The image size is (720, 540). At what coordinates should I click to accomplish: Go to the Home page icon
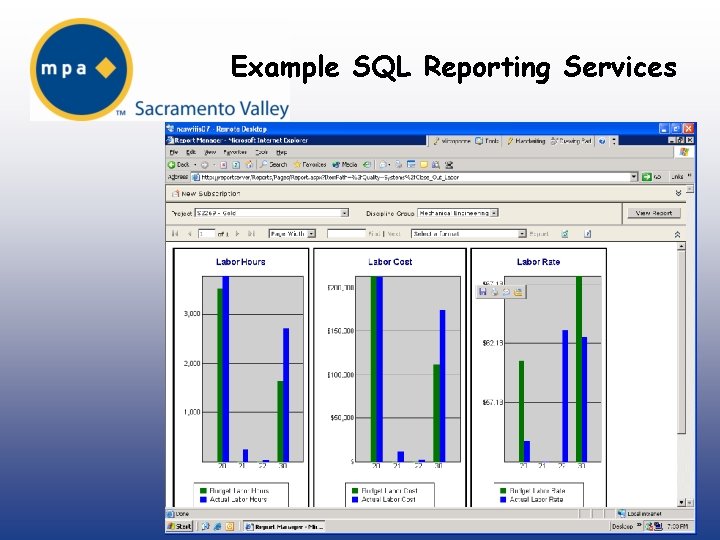pos(249,164)
